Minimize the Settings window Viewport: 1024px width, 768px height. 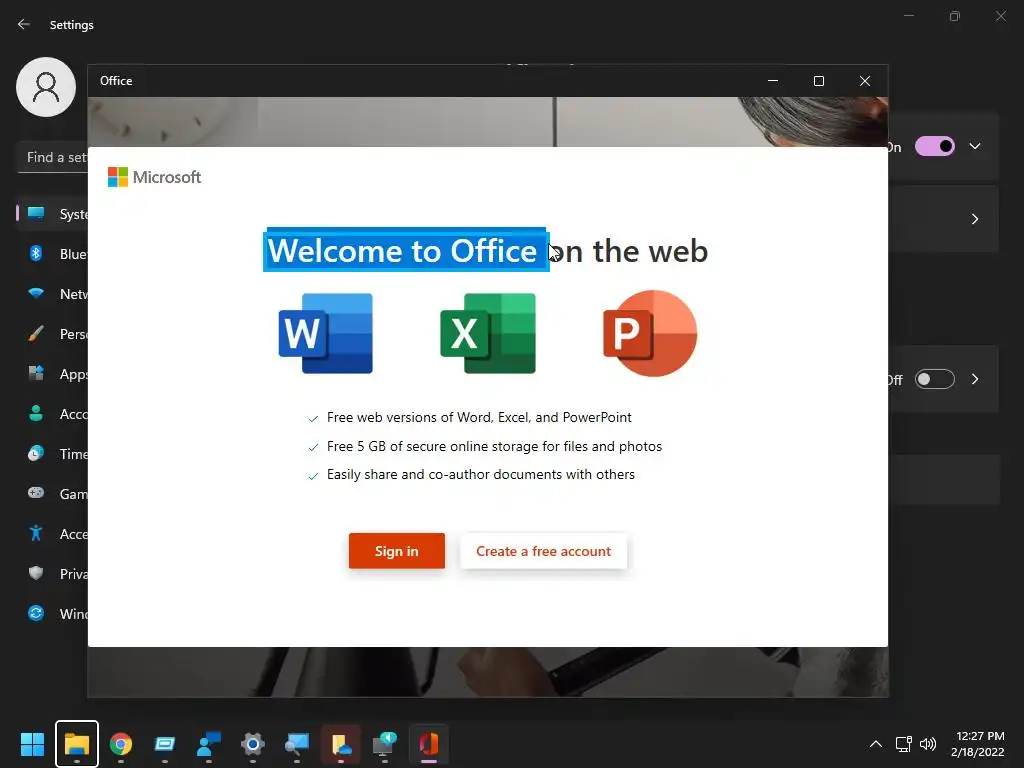coord(908,16)
